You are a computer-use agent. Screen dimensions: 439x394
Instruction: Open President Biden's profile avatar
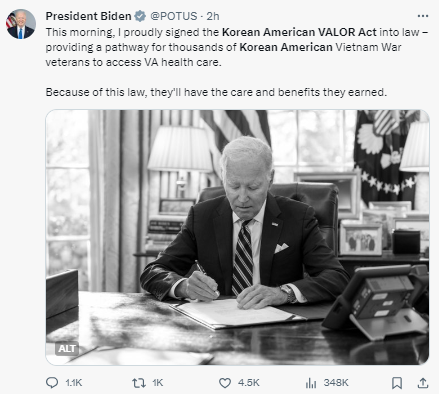coord(21,24)
